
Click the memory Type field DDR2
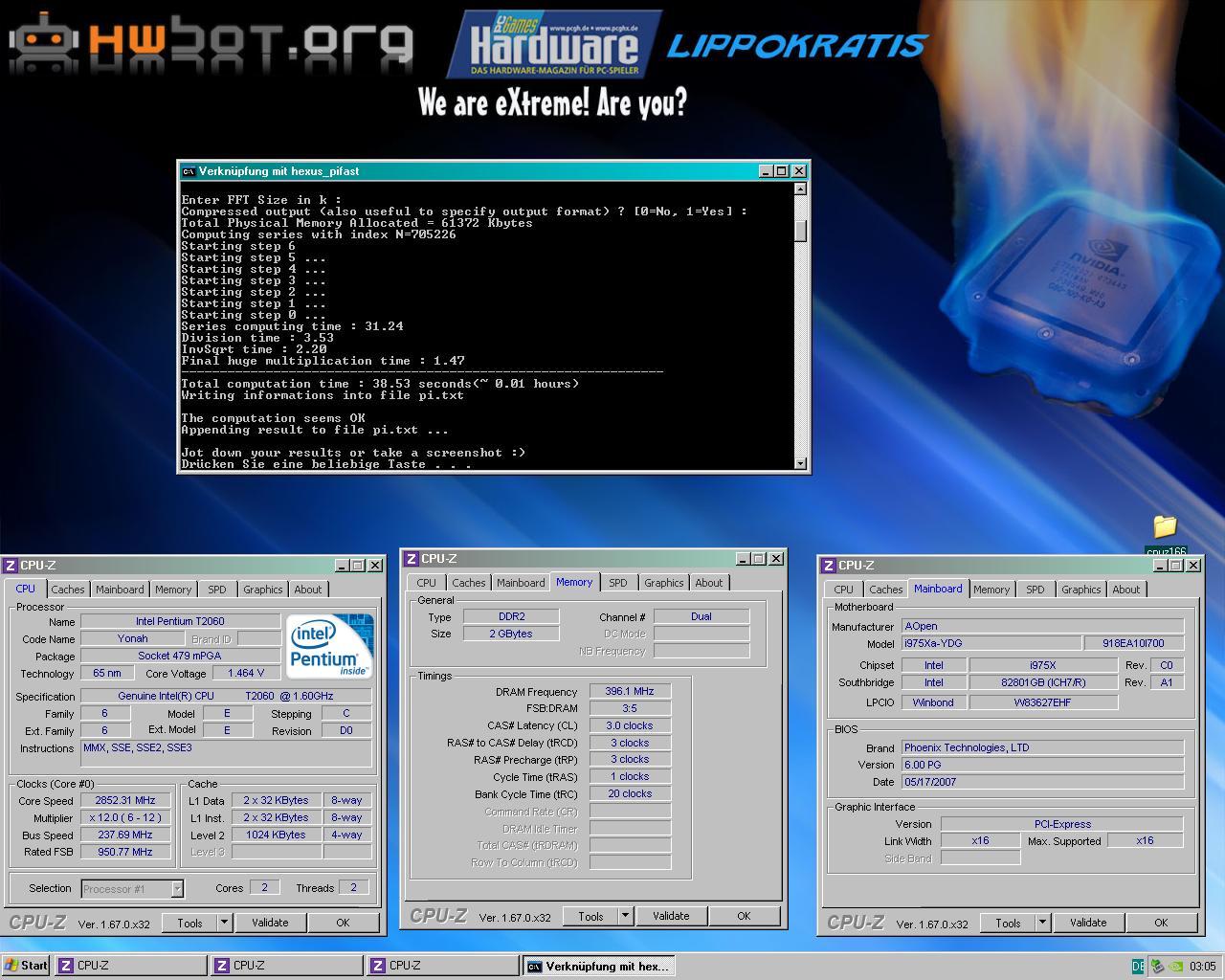click(x=511, y=616)
